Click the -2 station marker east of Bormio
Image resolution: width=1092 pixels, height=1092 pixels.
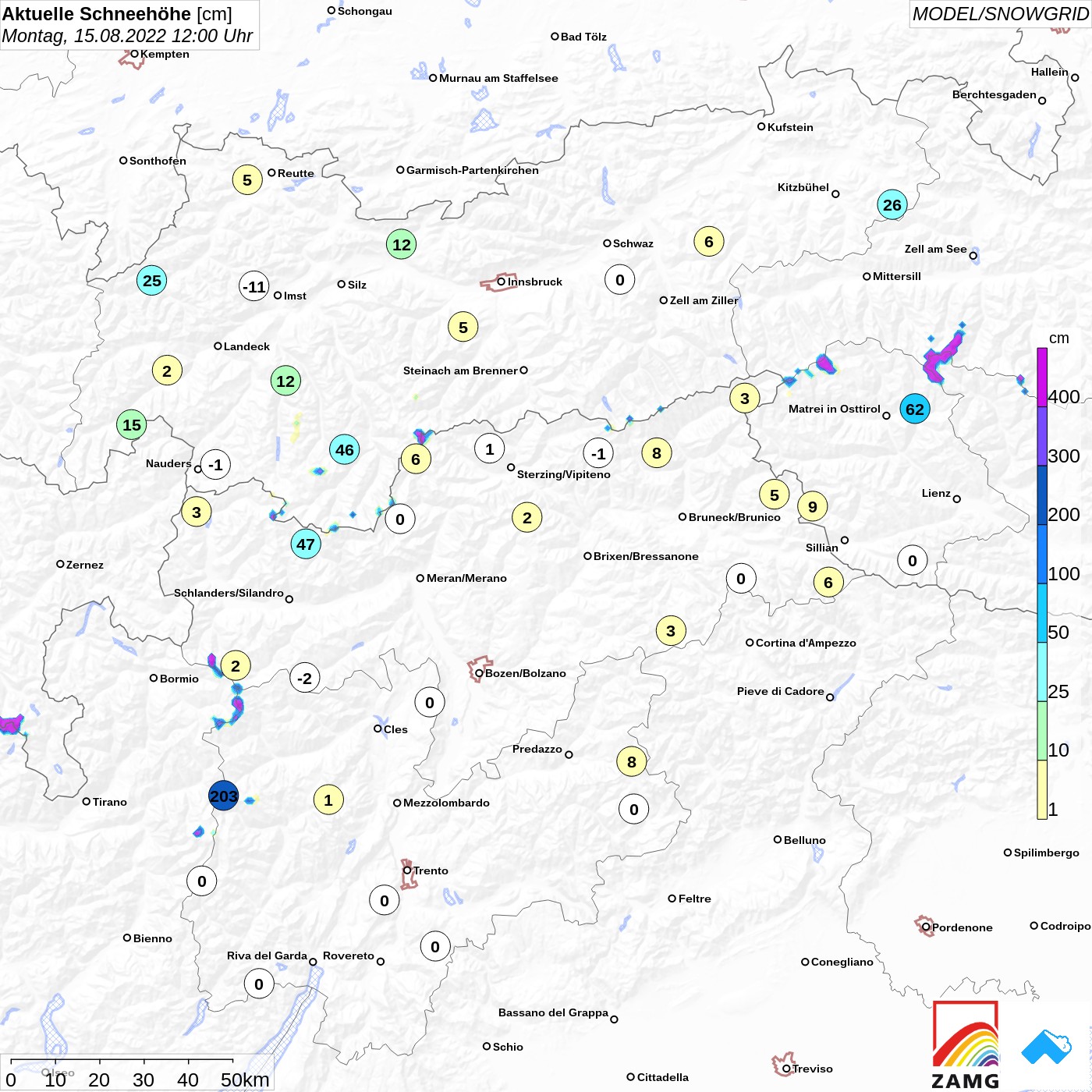(x=305, y=678)
